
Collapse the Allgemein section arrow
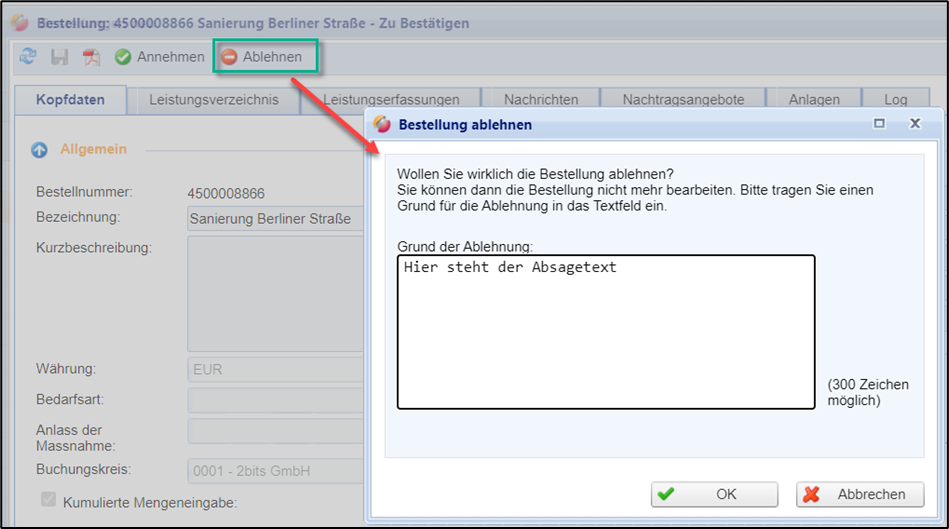click(40, 150)
